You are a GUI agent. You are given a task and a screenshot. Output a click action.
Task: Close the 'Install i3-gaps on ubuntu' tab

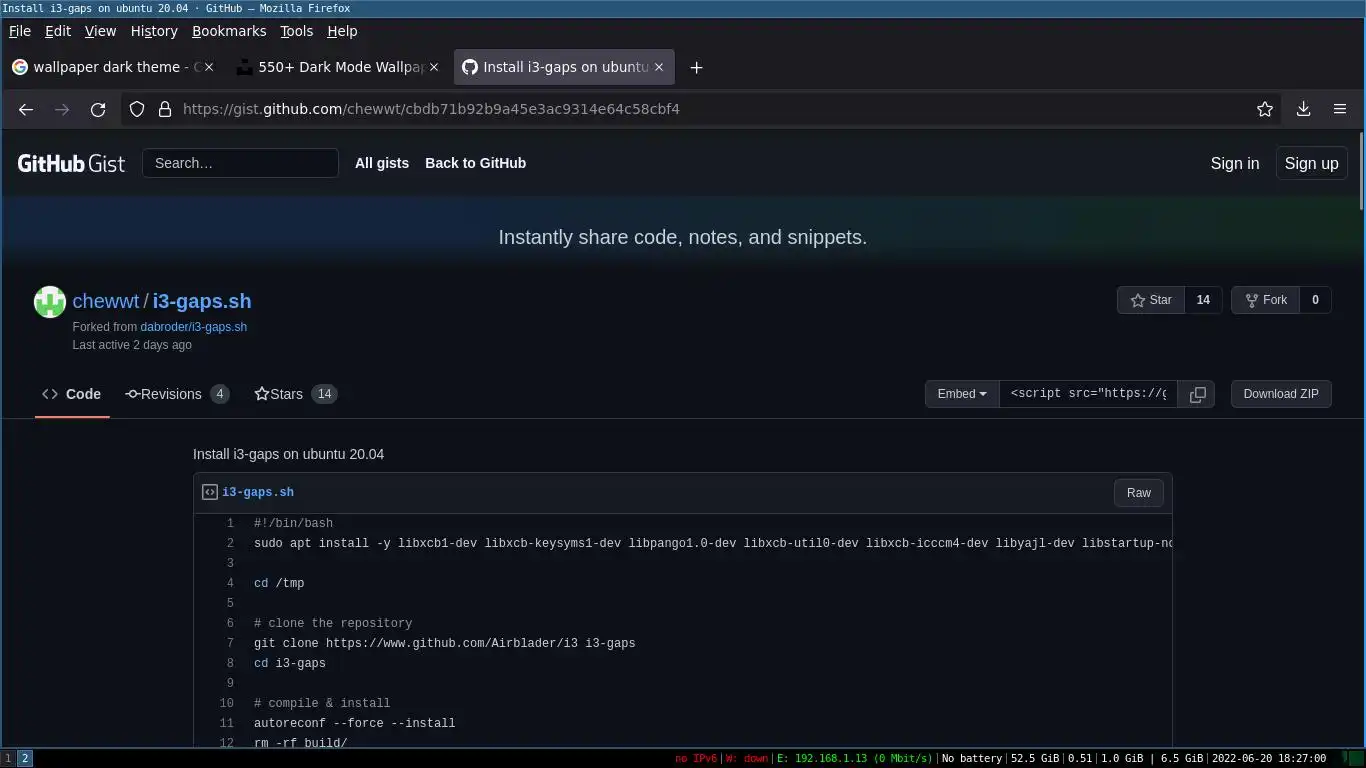(x=658, y=67)
